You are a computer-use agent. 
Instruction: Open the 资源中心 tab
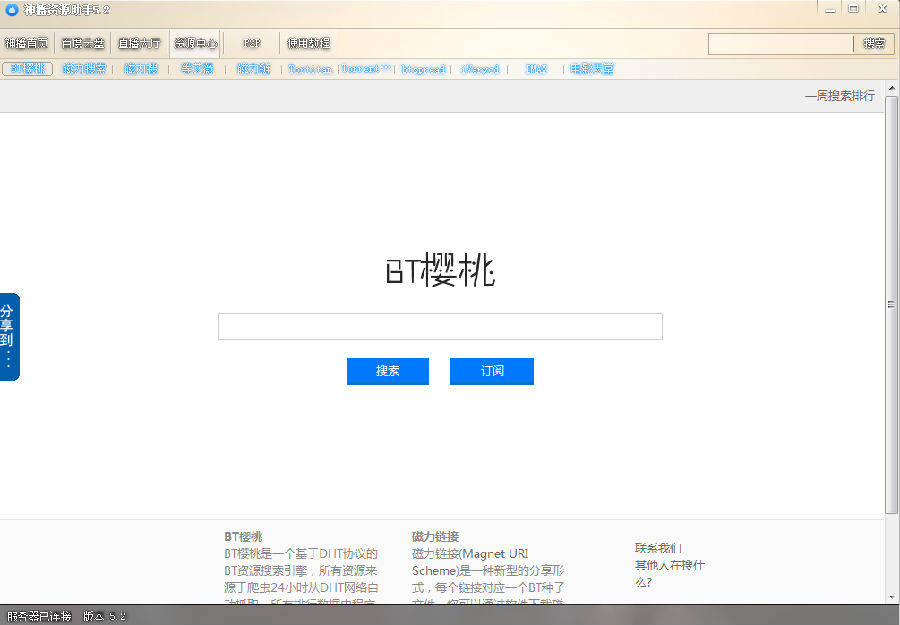pyautogui.click(x=195, y=43)
